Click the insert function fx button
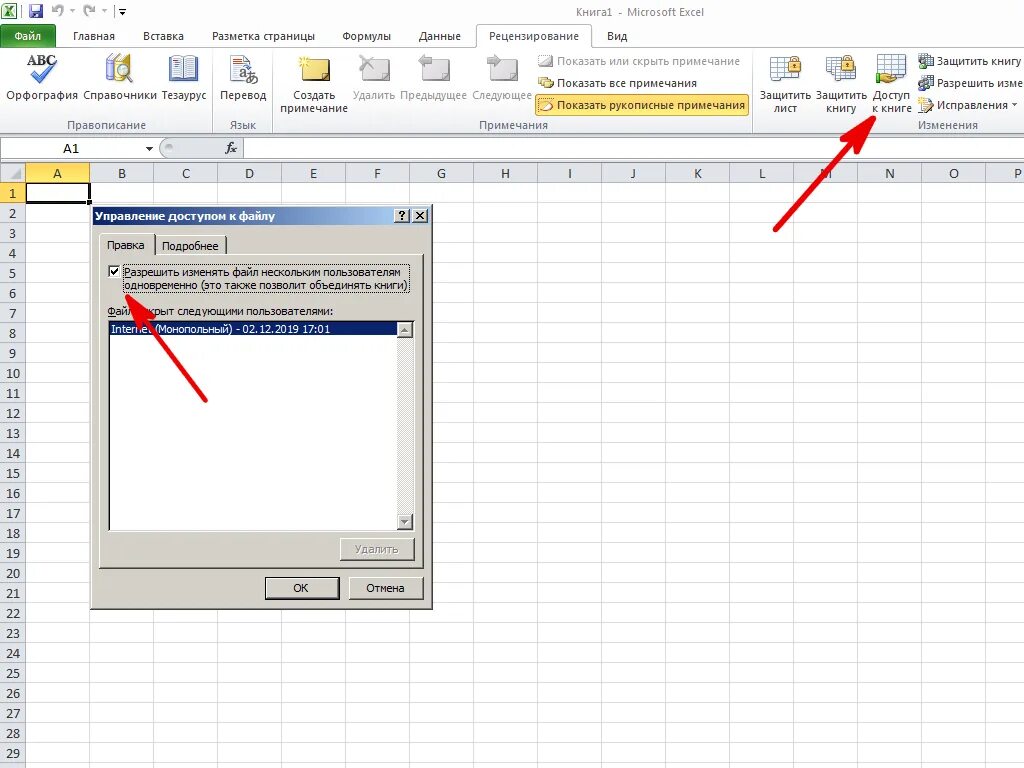 pyautogui.click(x=231, y=148)
